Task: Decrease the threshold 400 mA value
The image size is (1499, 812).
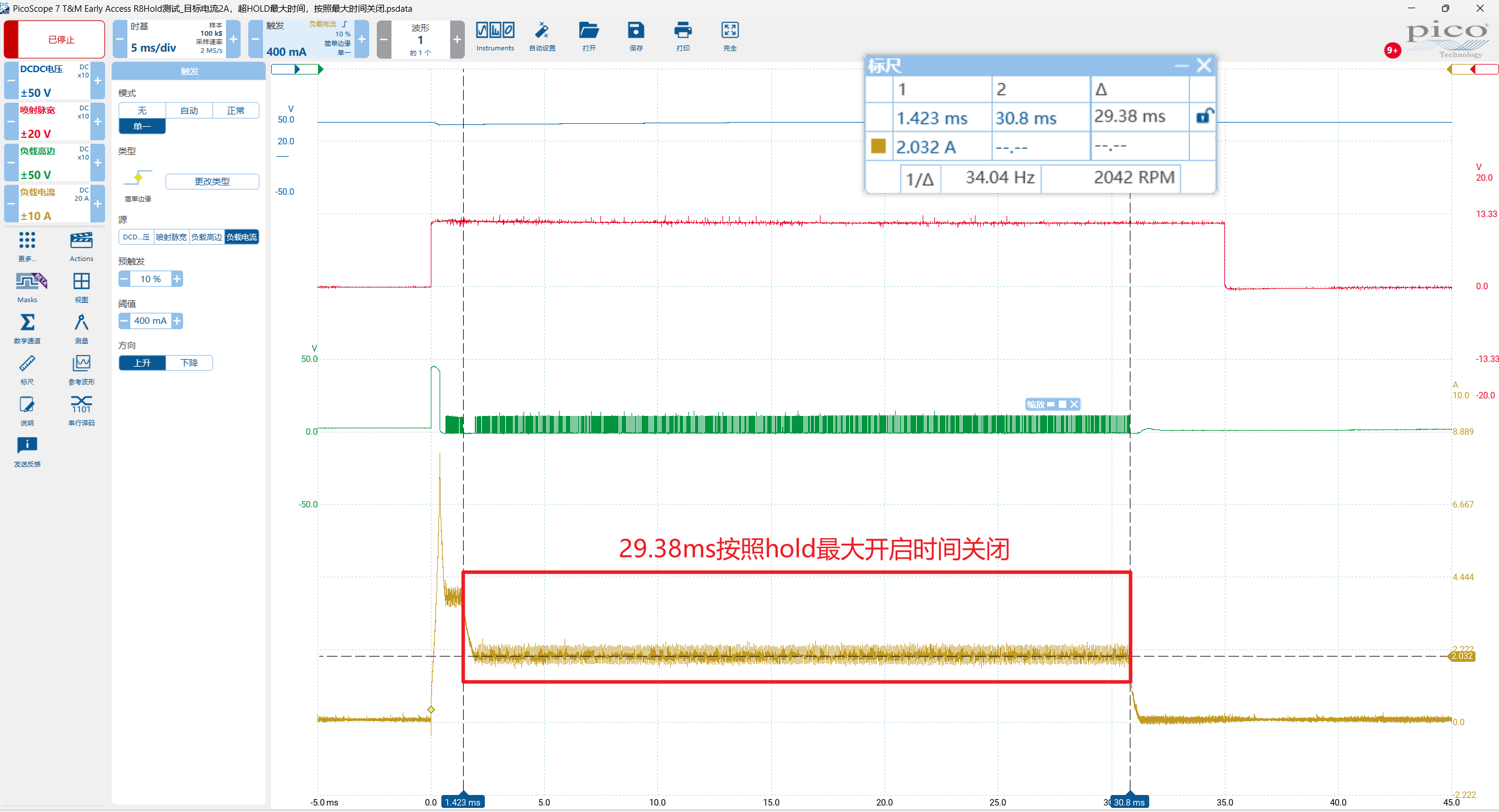Action: [124, 320]
